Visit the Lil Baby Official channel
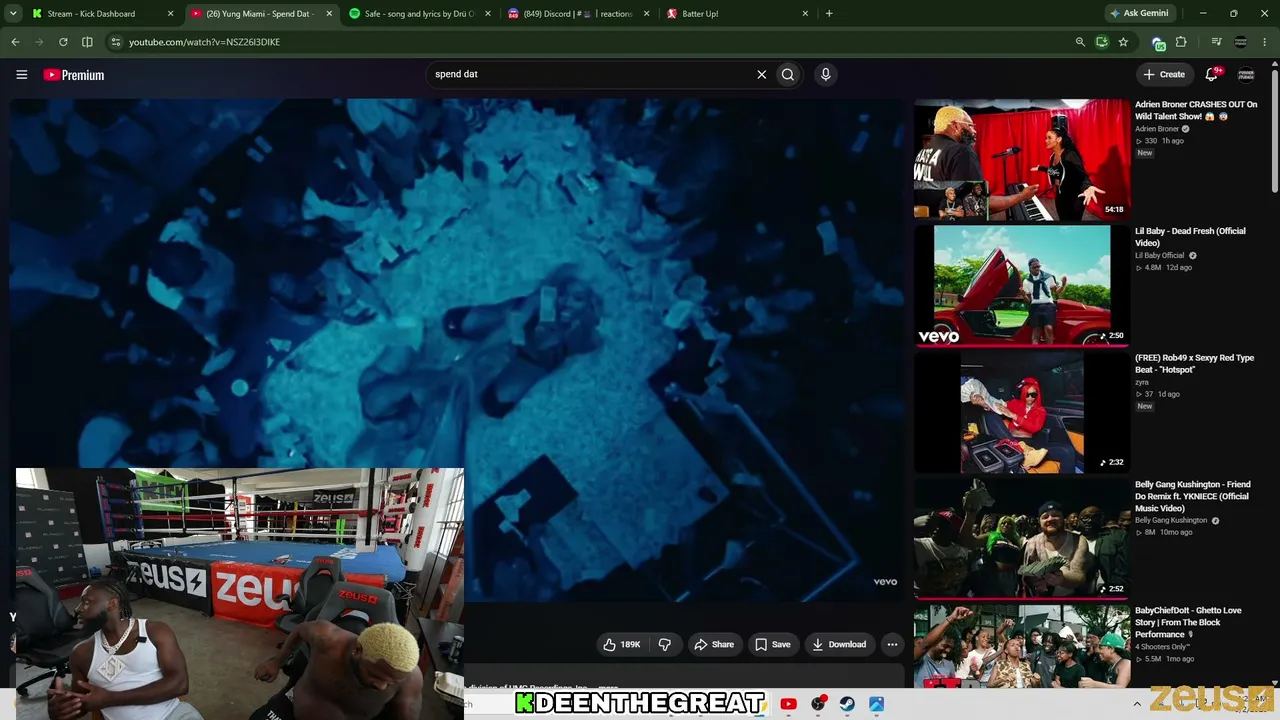 [x=1159, y=256]
